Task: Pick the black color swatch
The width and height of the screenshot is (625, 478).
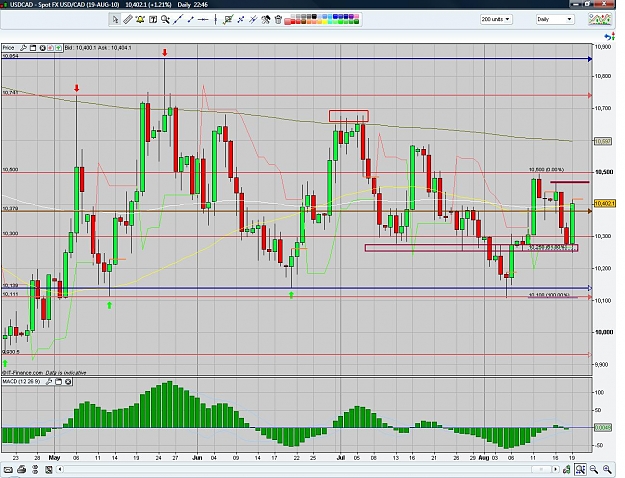Action: pos(314,17)
